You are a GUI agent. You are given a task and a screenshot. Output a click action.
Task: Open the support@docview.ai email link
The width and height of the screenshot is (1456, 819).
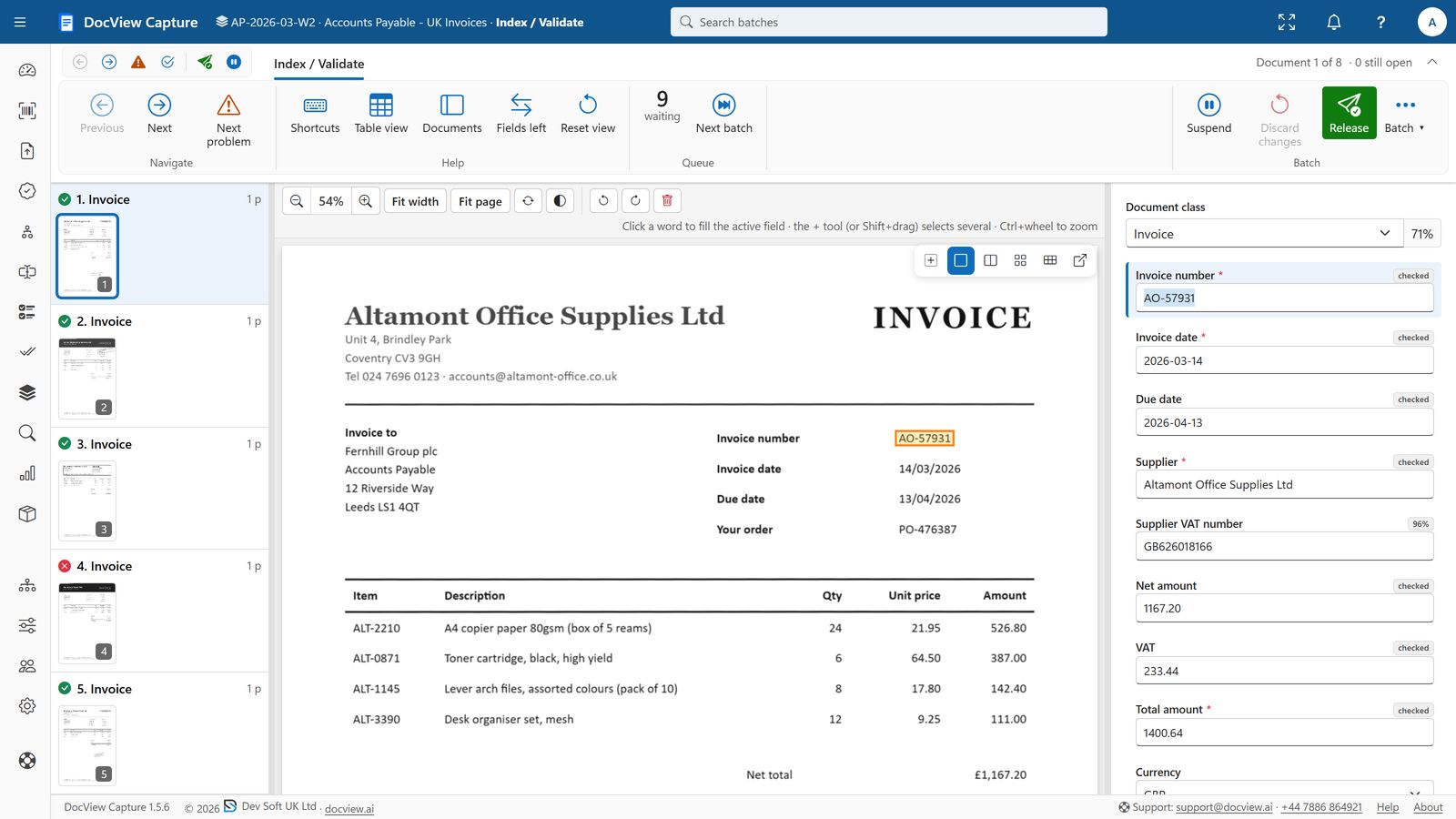[1224, 807]
